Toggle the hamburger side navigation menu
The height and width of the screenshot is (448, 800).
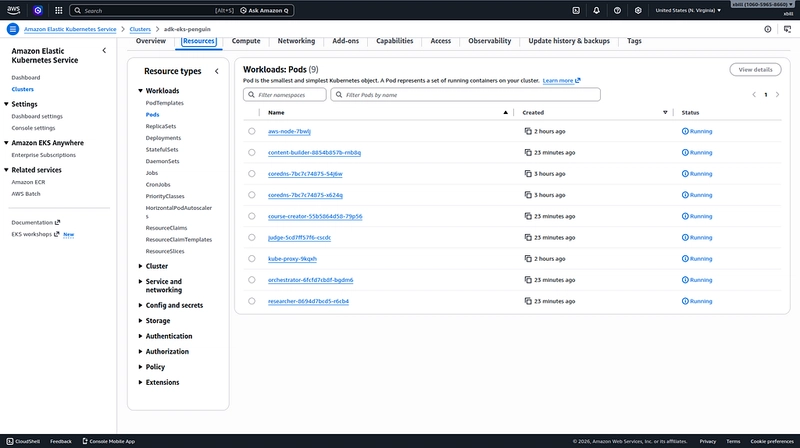pyautogui.click(x=13, y=29)
